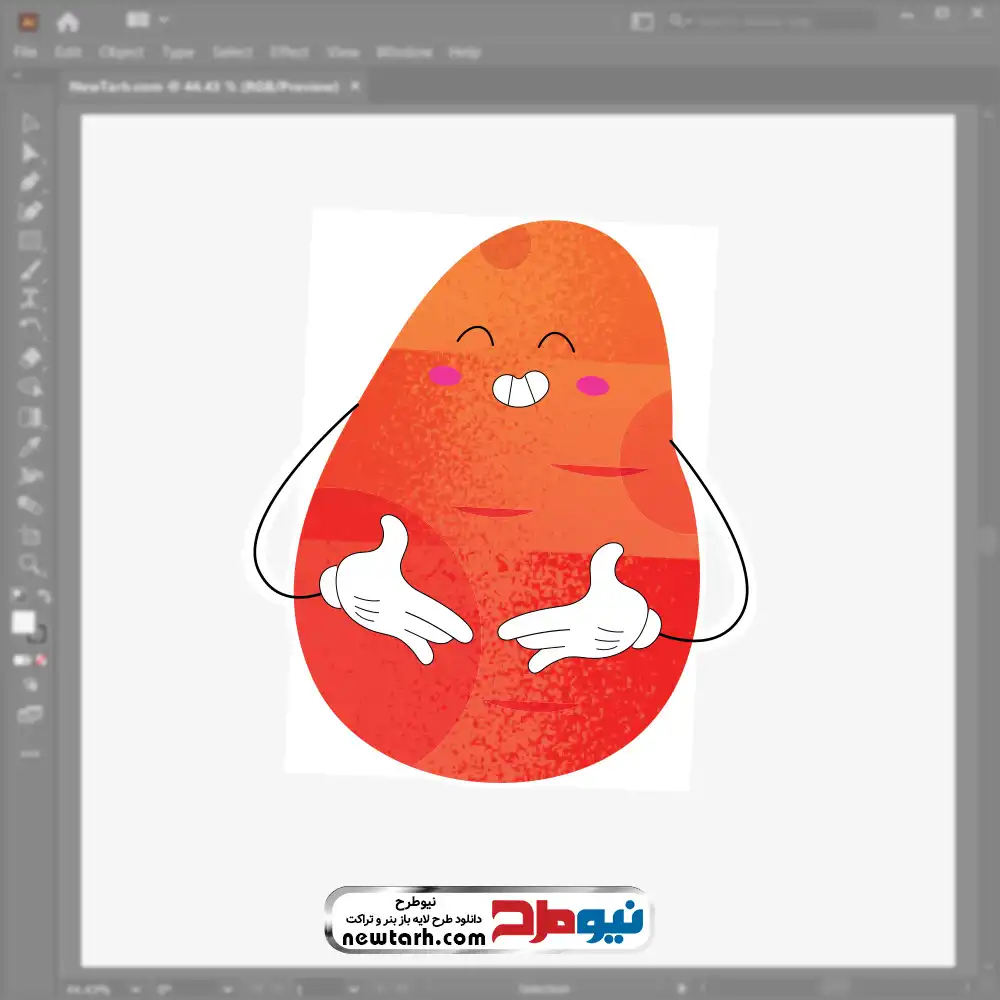Select the Direct Selection tool

coord(30,153)
